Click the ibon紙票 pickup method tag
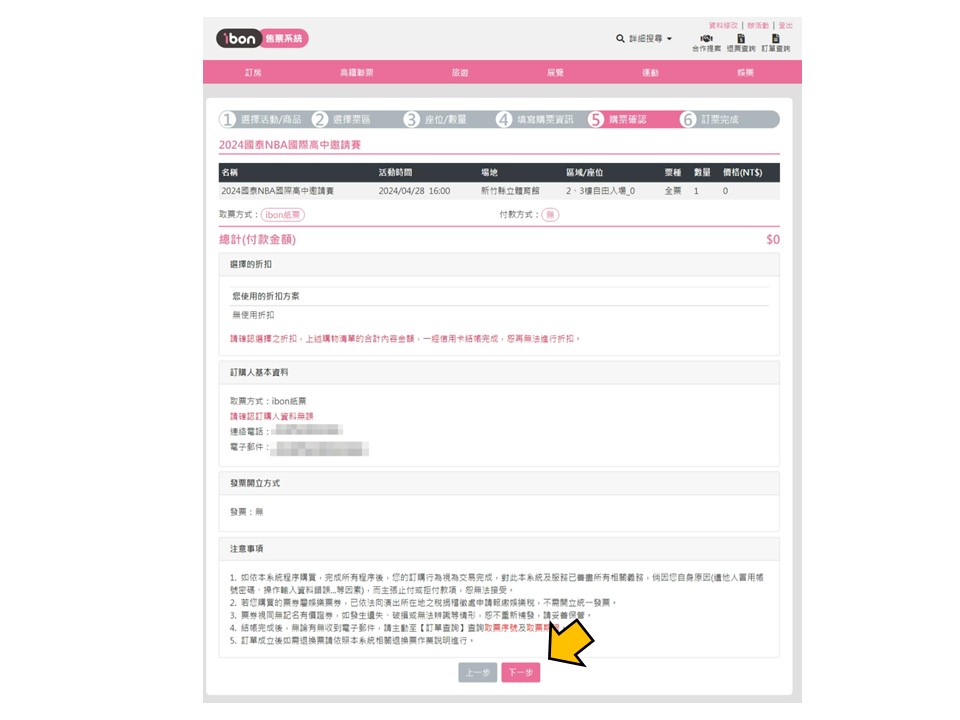The image size is (960, 720). (284, 215)
